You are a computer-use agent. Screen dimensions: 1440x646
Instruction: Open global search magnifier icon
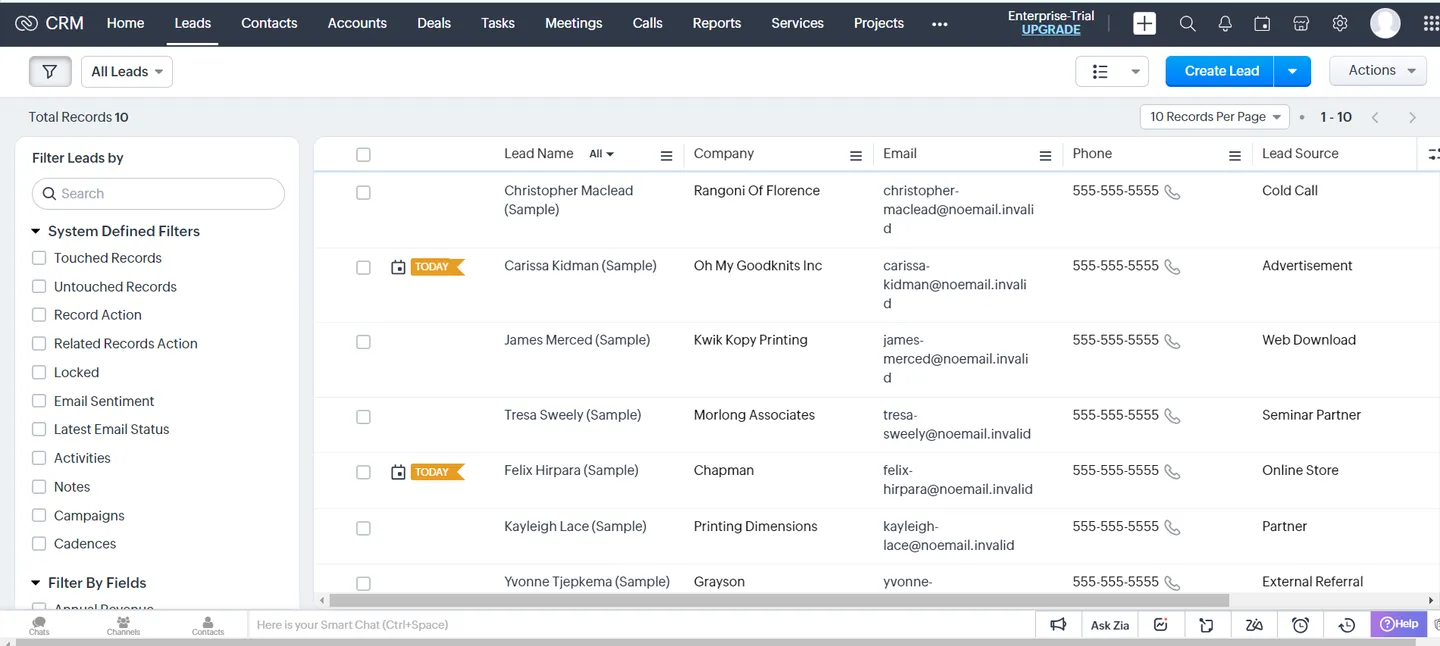coord(1187,23)
